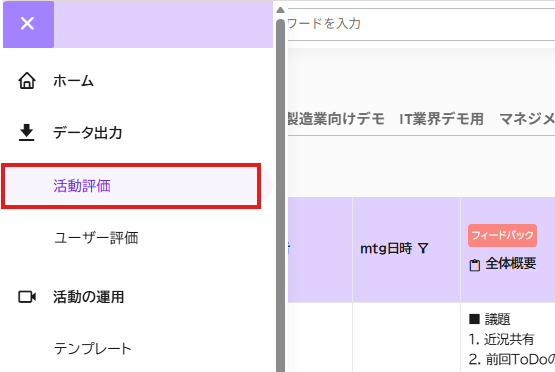The height and width of the screenshot is (372, 555).
Task: Click the home house icon
Action: tap(27, 81)
